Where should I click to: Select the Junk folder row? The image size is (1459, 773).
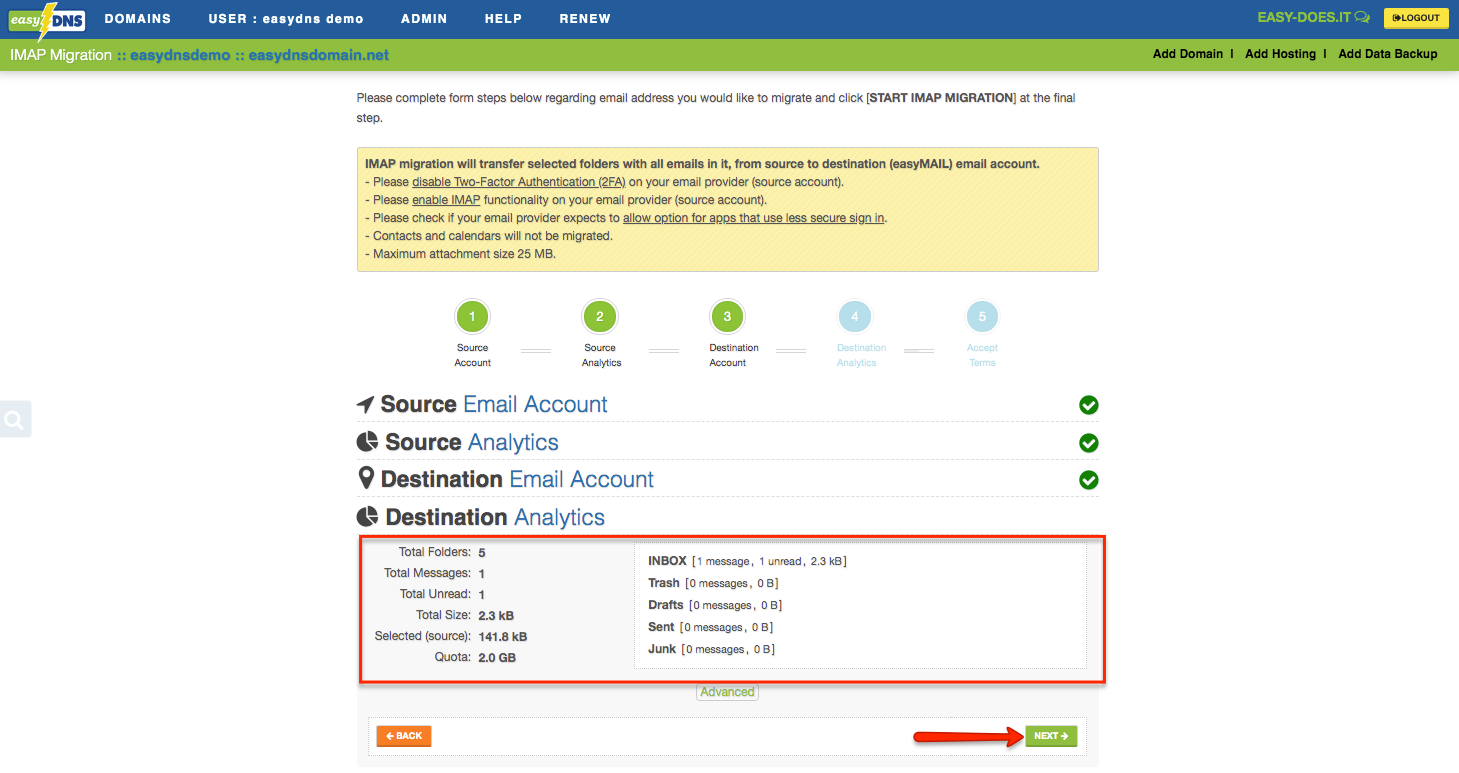pos(711,649)
